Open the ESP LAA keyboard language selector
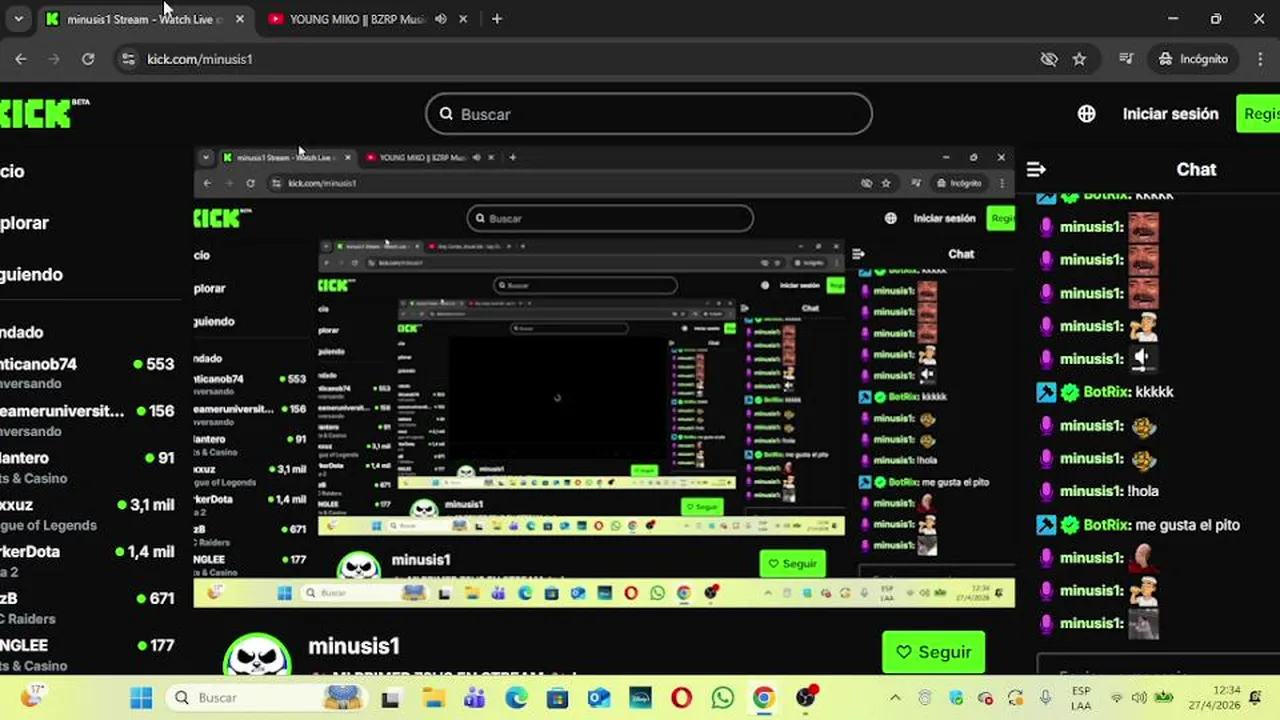Viewport: 1280px width, 720px height. pyautogui.click(x=1081, y=698)
